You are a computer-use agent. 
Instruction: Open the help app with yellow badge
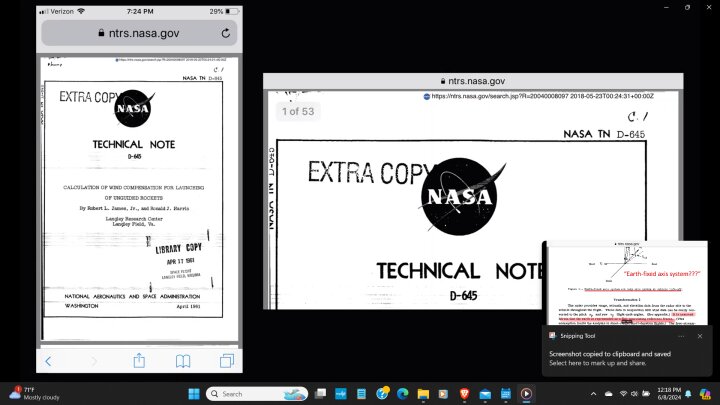coord(382,393)
